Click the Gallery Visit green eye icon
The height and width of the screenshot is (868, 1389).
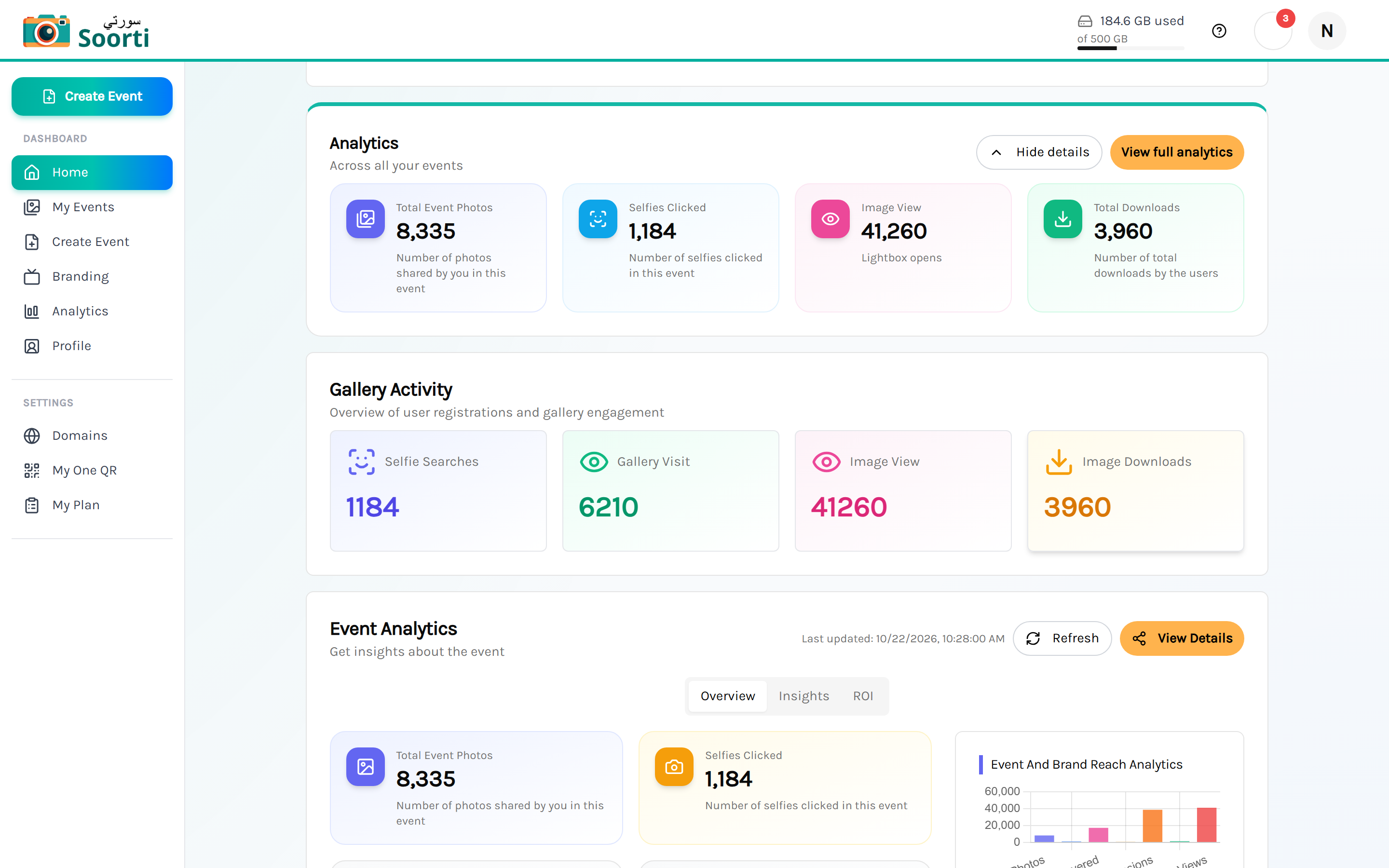[594, 461]
